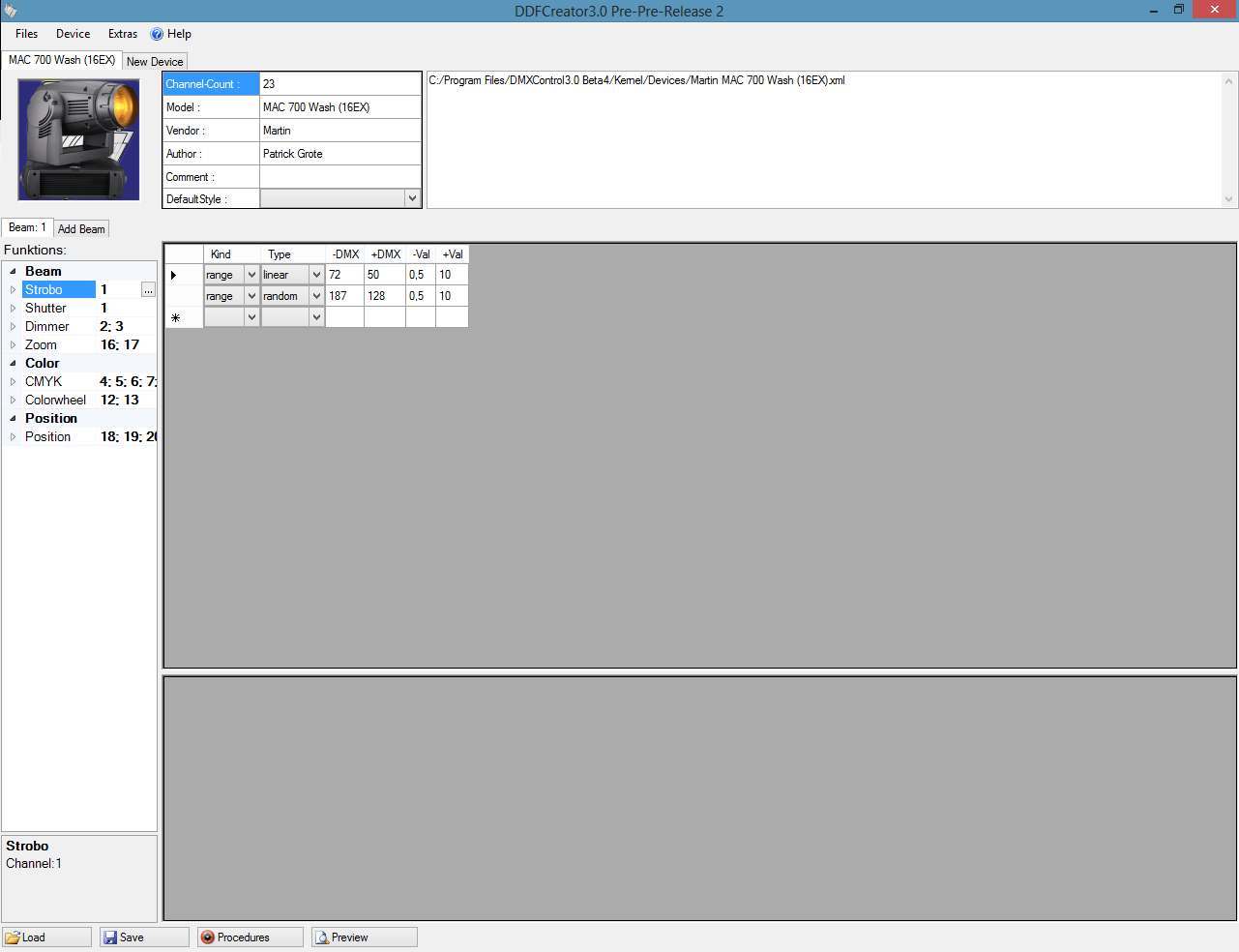Switch to the New Device tab
This screenshot has width=1239, height=952.
point(155,62)
